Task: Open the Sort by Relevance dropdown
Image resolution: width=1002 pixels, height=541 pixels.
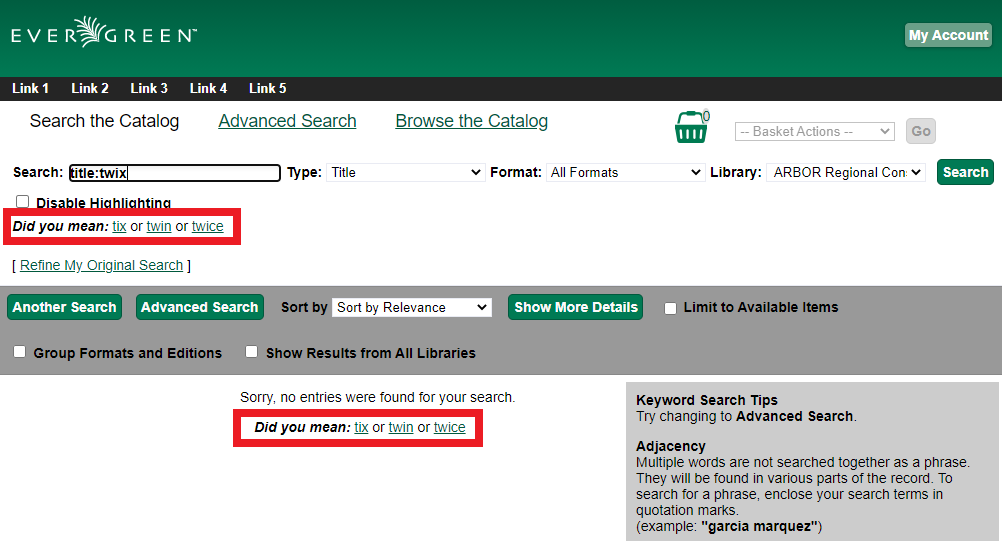Action: click(x=412, y=307)
